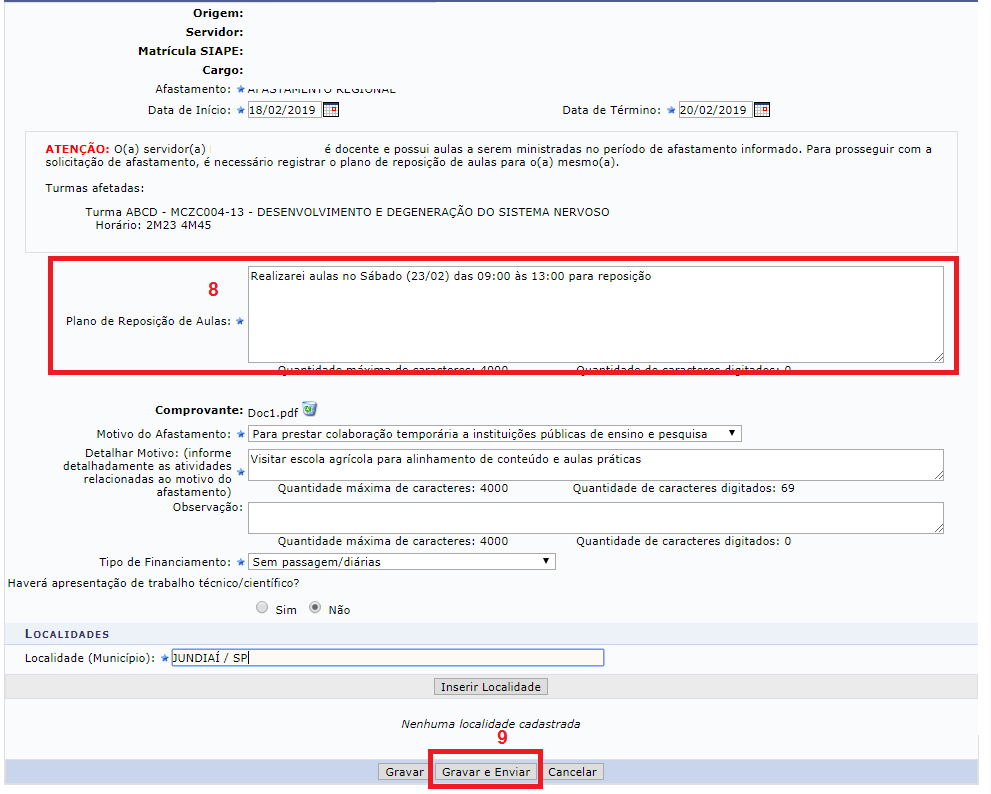Select the Não radio button

316,608
